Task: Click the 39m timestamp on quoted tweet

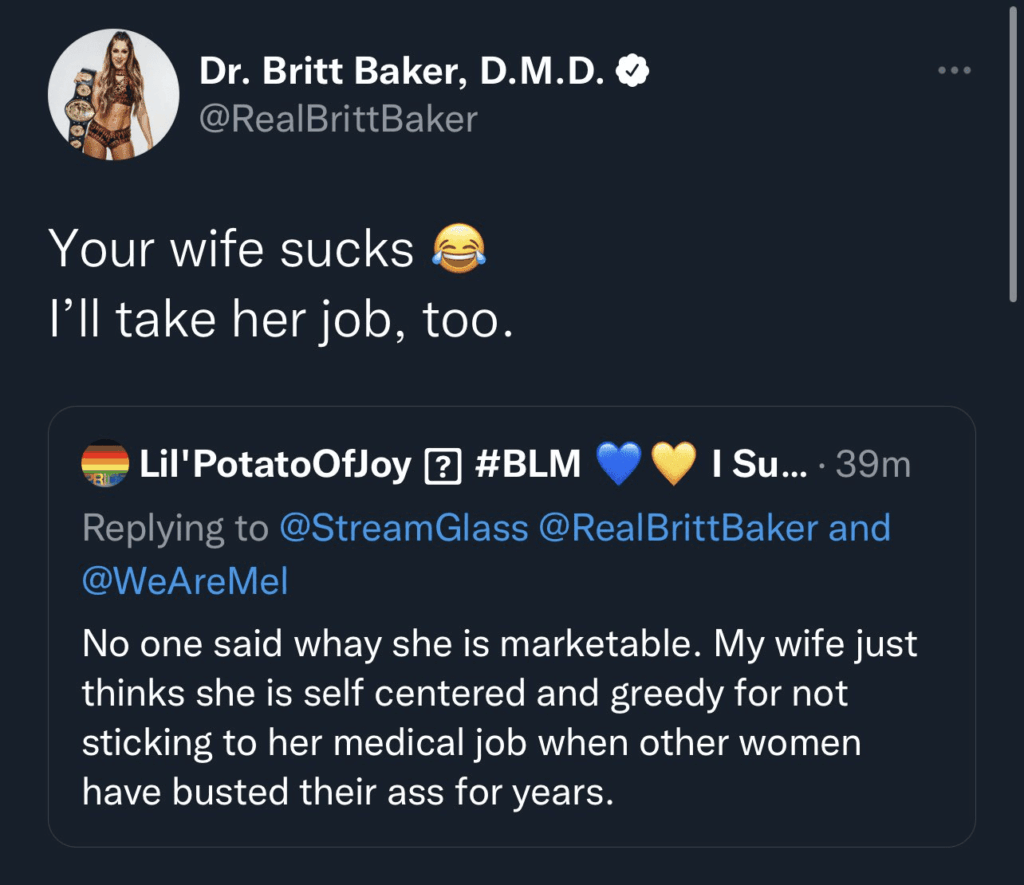Action: pyautogui.click(x=873, y=465)
